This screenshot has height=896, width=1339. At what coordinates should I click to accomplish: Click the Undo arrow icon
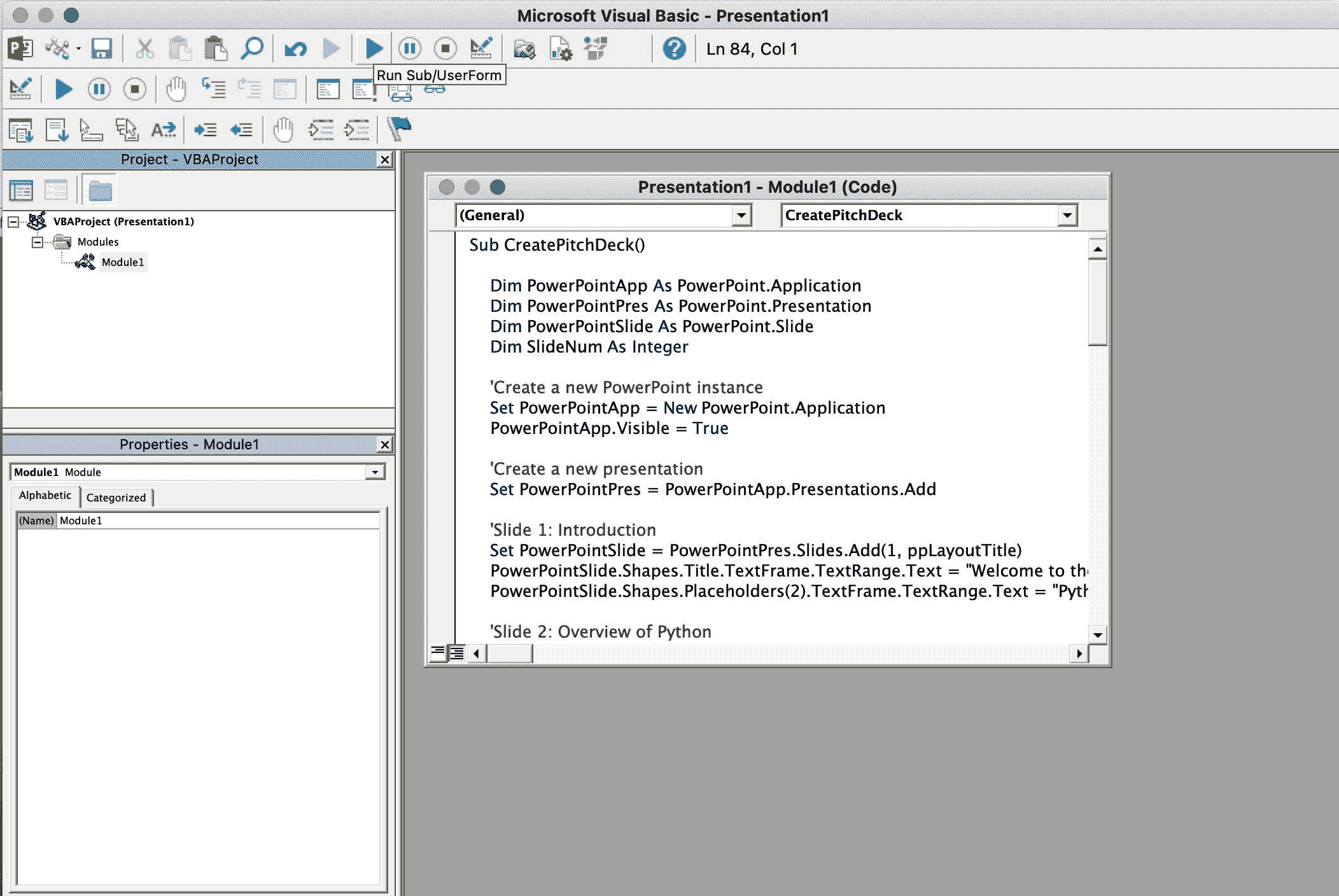point(295,48)
